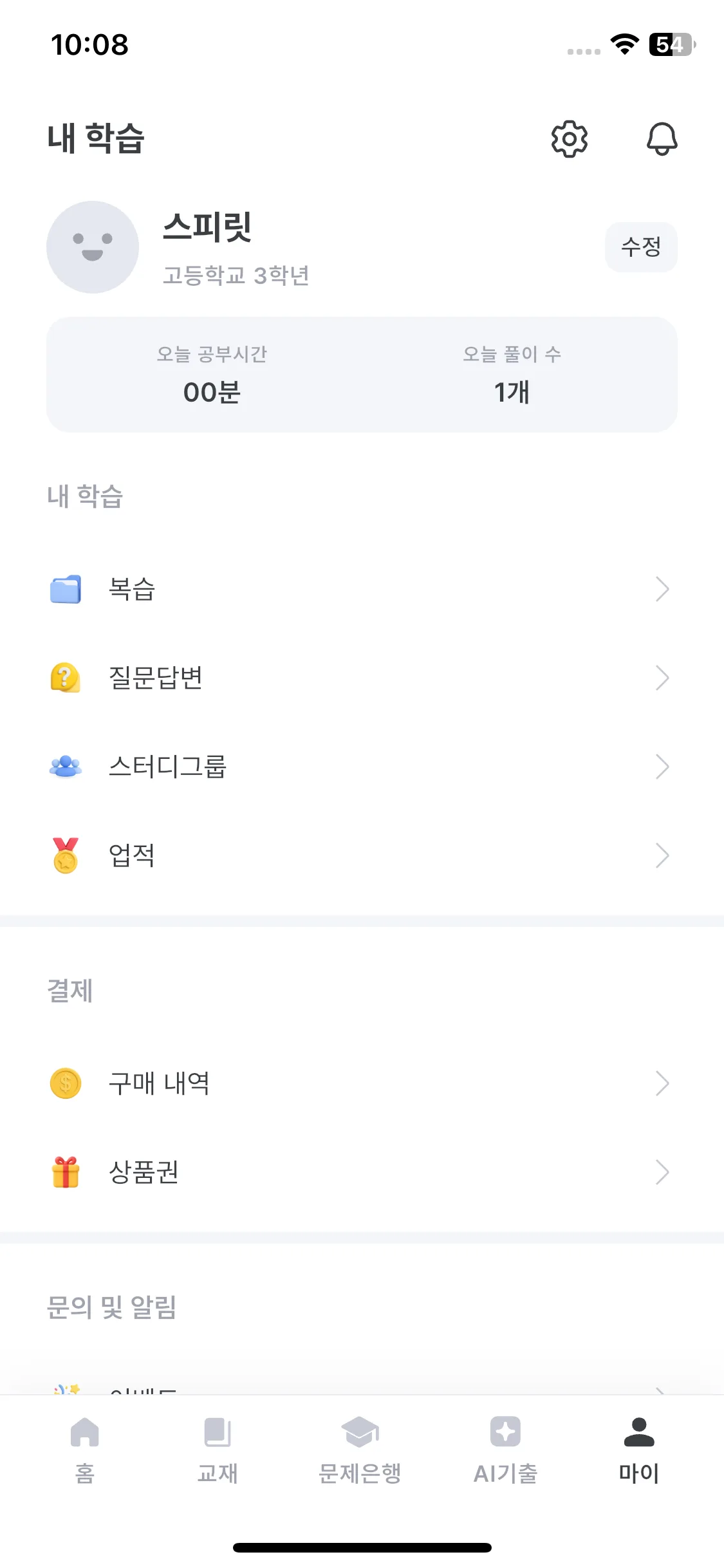Tap the profile avatar picture
The height and width of the screenshot is (1568, 724).
93,247
